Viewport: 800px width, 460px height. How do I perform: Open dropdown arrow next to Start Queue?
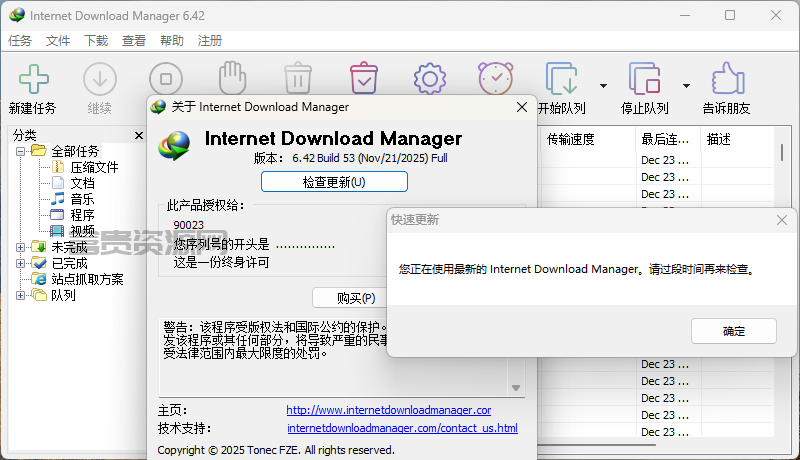pos(604,86)
